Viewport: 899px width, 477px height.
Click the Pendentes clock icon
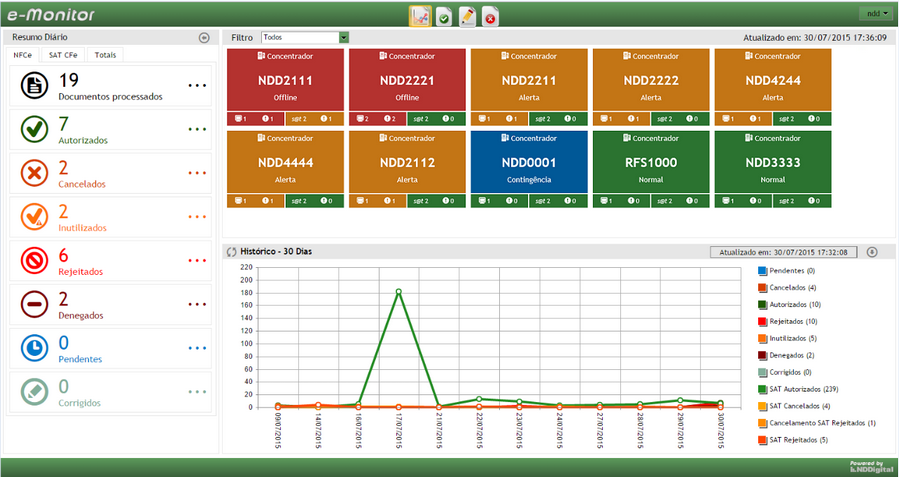coord(34,348)
